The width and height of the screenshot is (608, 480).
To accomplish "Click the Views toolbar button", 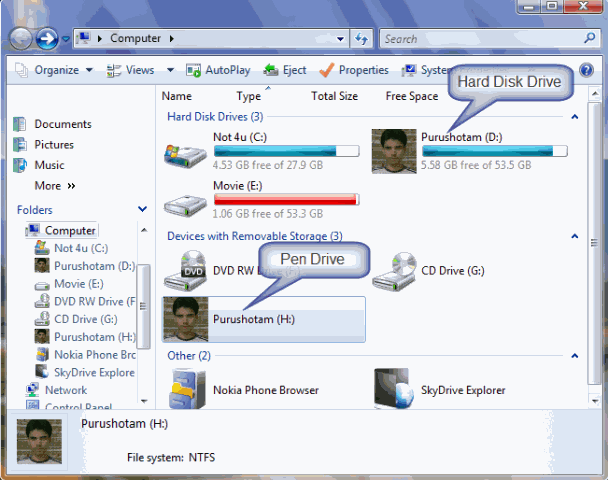I will click(131, 70).
